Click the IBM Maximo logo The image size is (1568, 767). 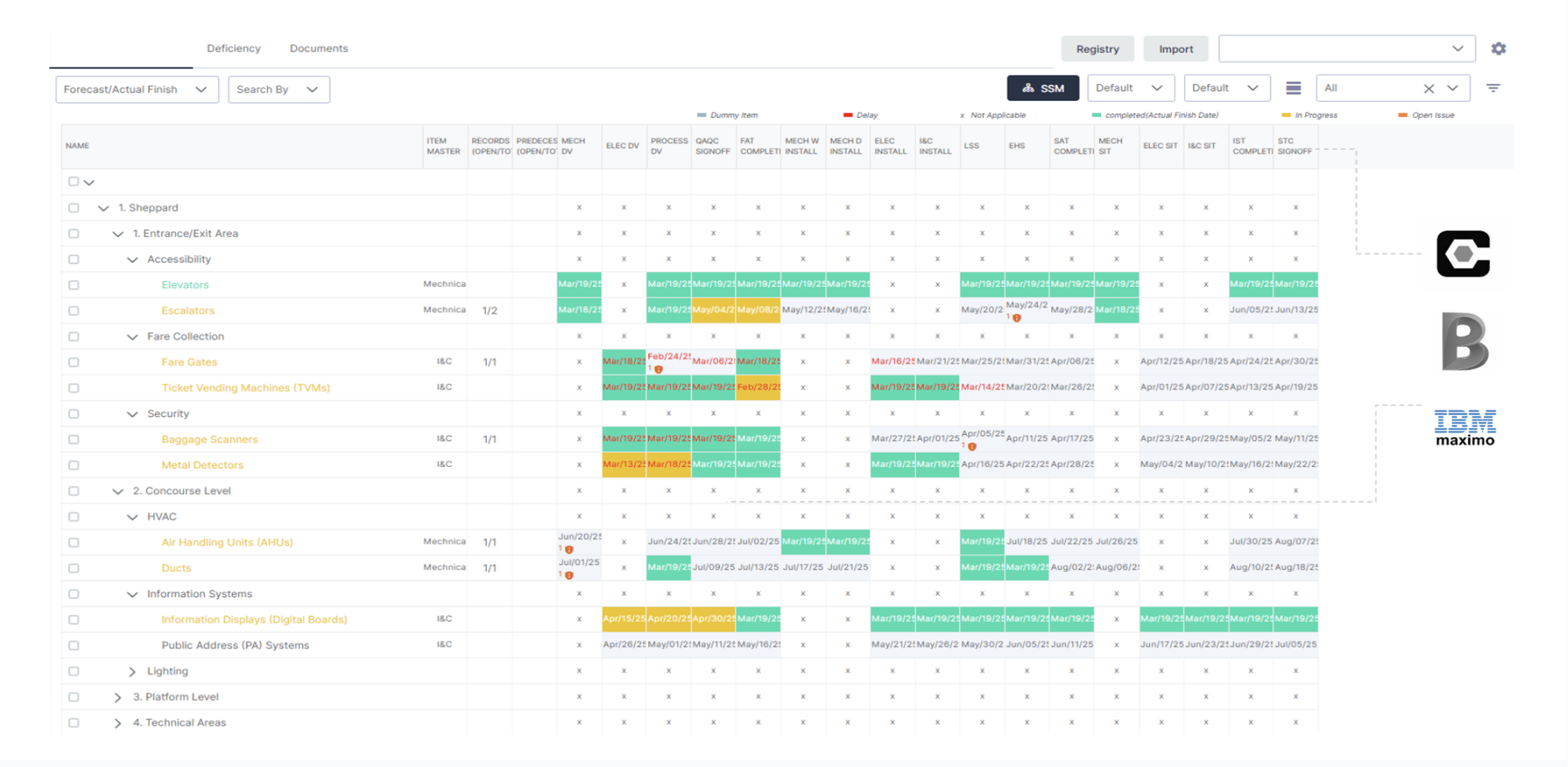(1464, 425)
